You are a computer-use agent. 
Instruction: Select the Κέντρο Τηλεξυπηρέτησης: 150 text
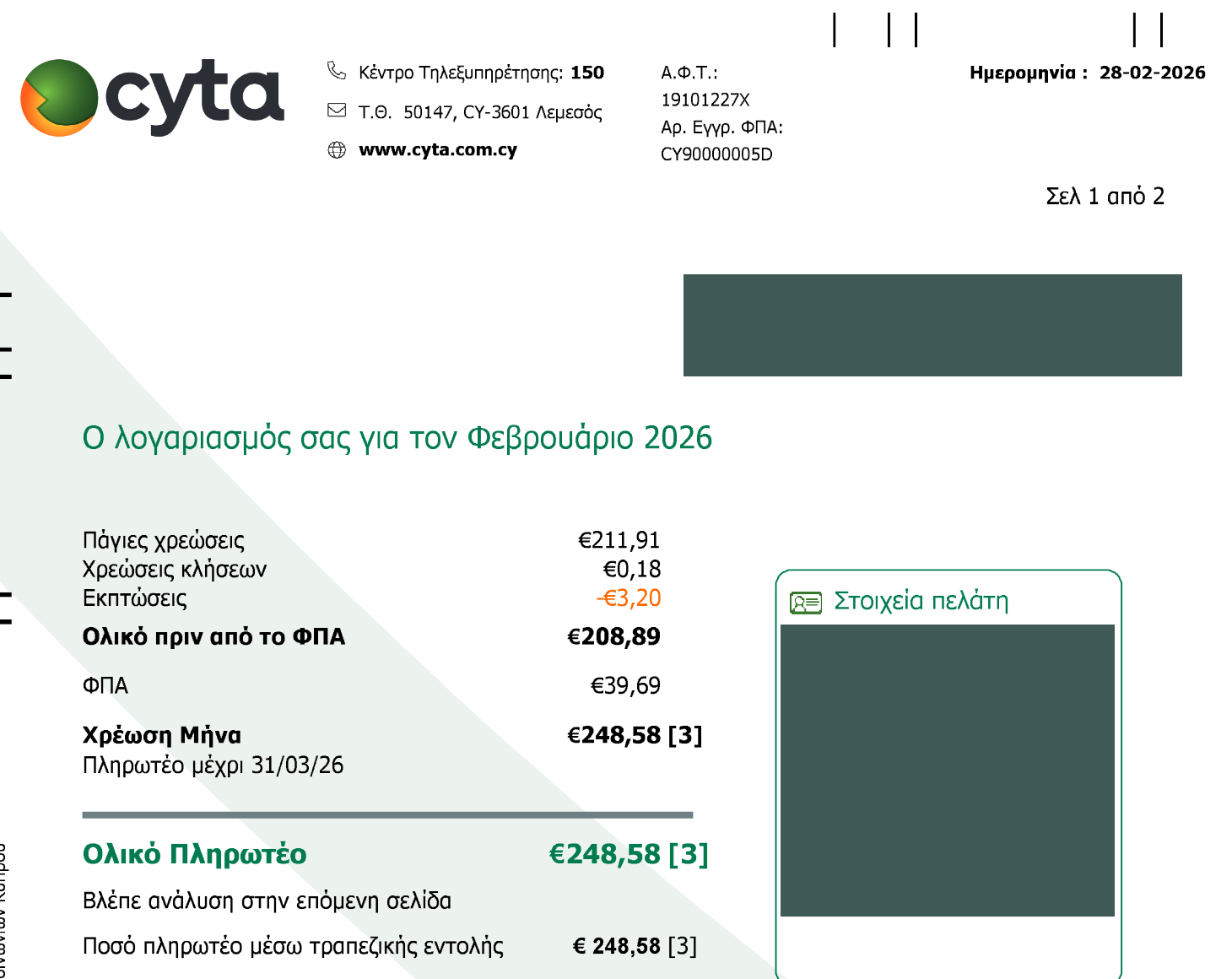pyautogui.click(x=481, y=73)
